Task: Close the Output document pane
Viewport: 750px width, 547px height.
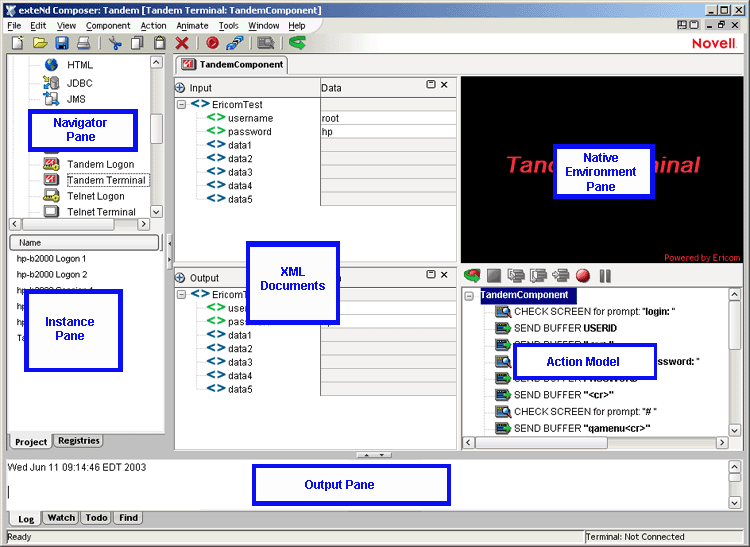Action: pos(444,274)
